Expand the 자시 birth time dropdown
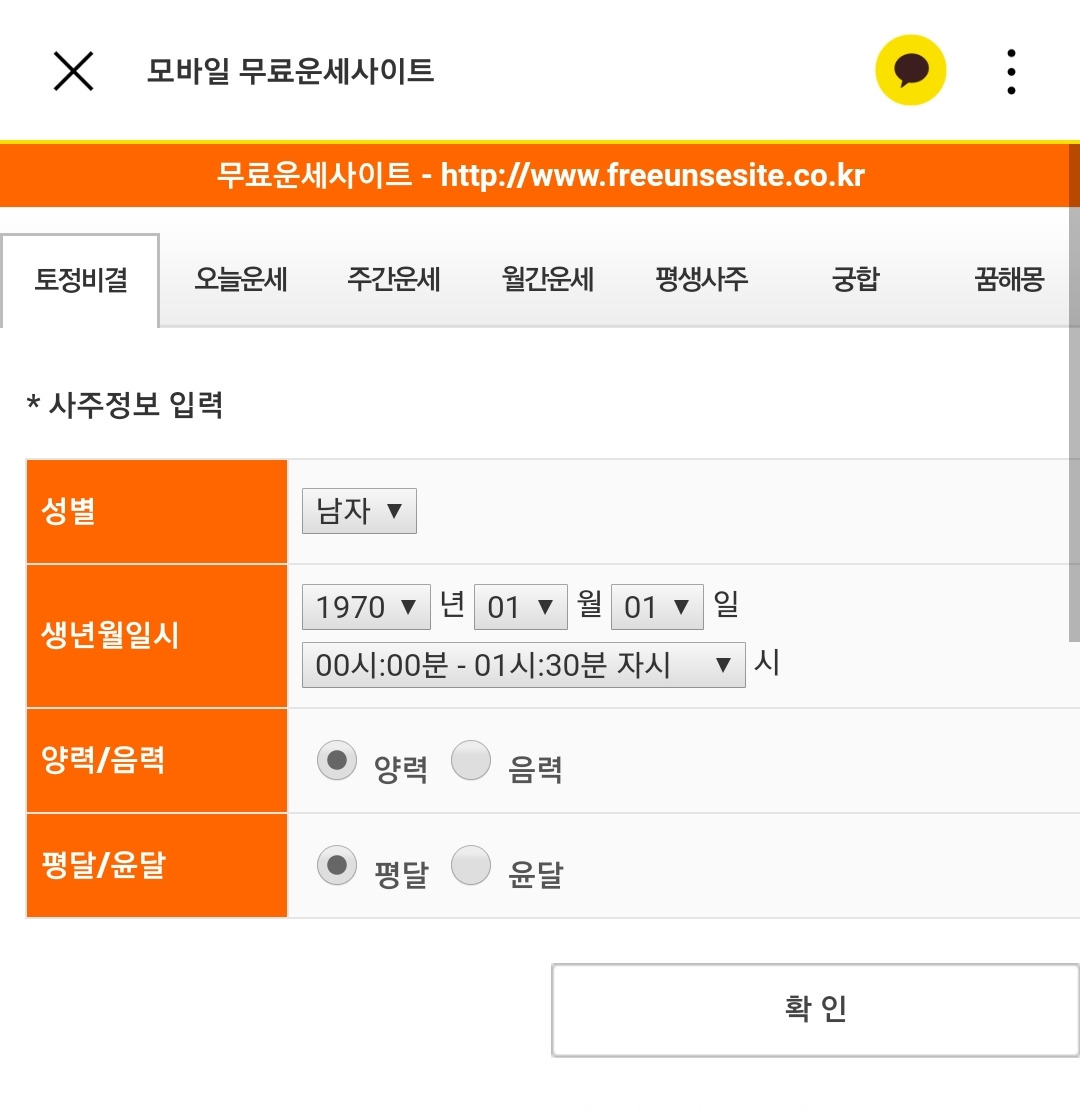Screen dimensions: 1080x1110 [x=524, y=665]
